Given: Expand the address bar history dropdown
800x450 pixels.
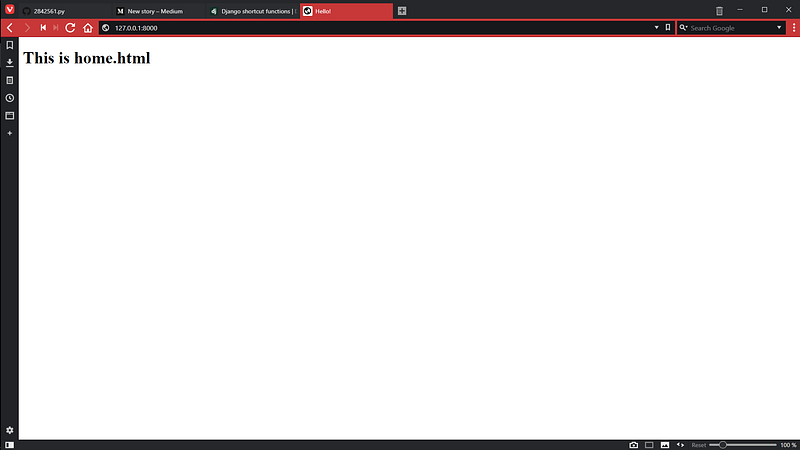Looking at the screenshot, I should (x=657, y=28).
